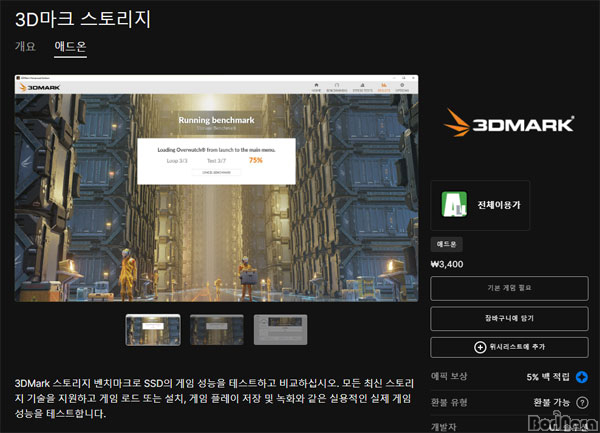Click the plus circle icon on wishlist button
Screen dimensions: 600x433
480,347
